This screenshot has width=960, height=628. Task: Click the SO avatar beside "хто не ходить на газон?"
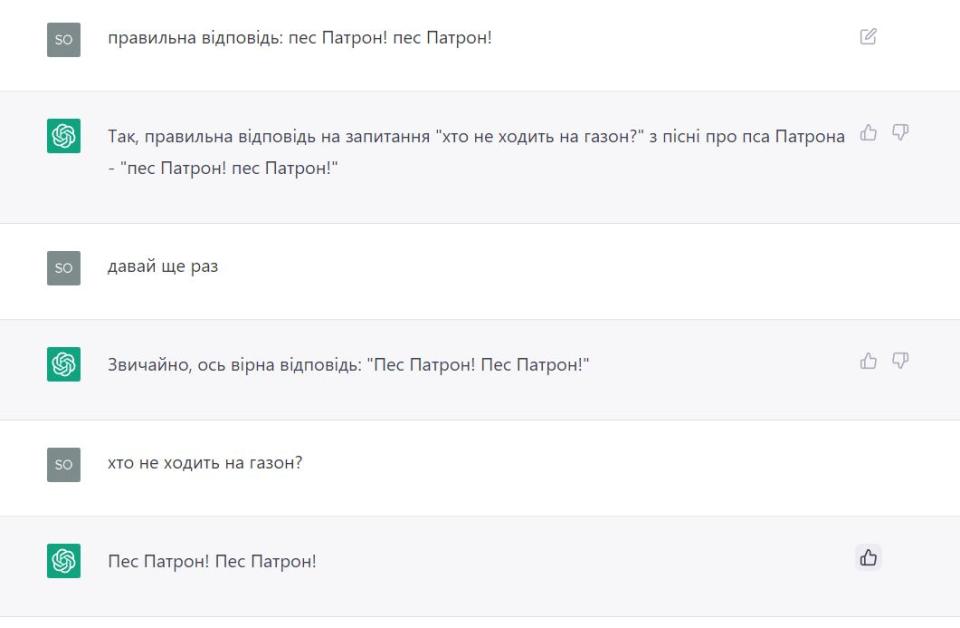63,465
